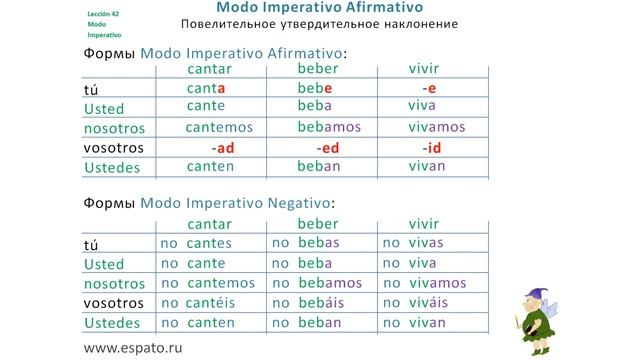This screenshot has width=640, height=360.
Task: Click the affirmative cantemos cell
Action: (219, 127)
